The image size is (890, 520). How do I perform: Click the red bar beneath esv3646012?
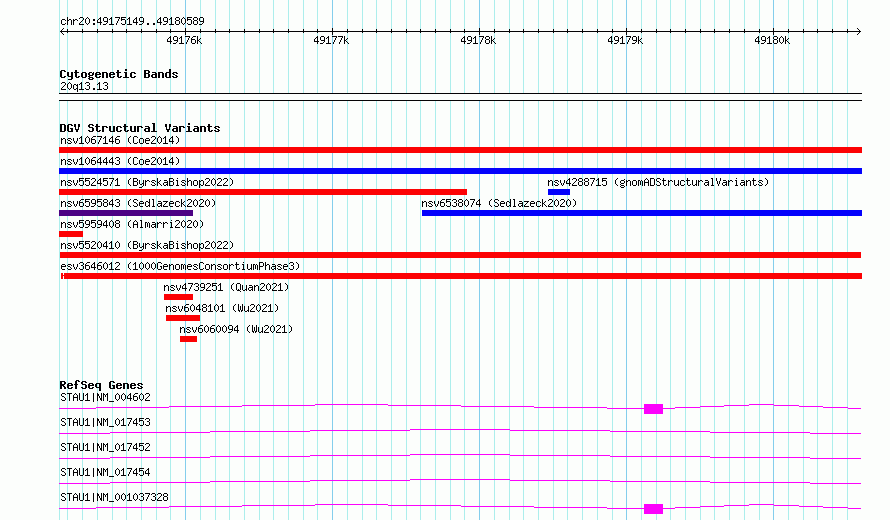click(461, 276)
